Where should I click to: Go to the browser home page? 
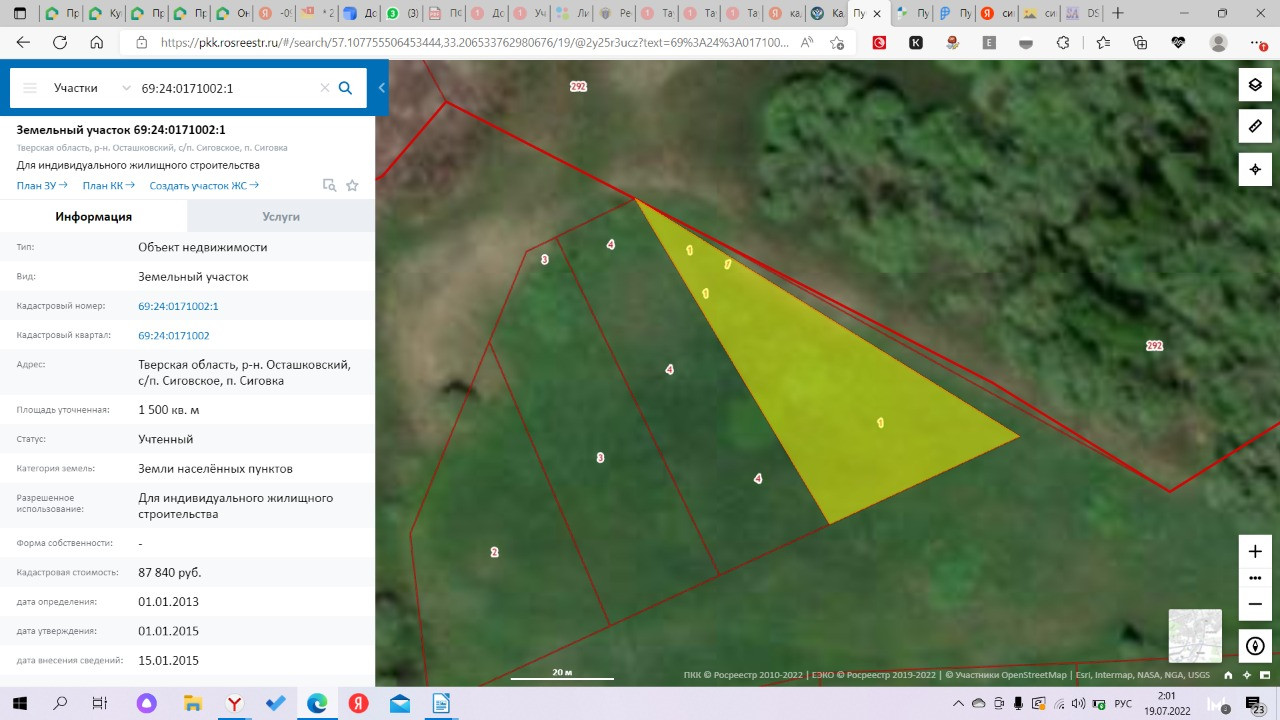point(97,43)
